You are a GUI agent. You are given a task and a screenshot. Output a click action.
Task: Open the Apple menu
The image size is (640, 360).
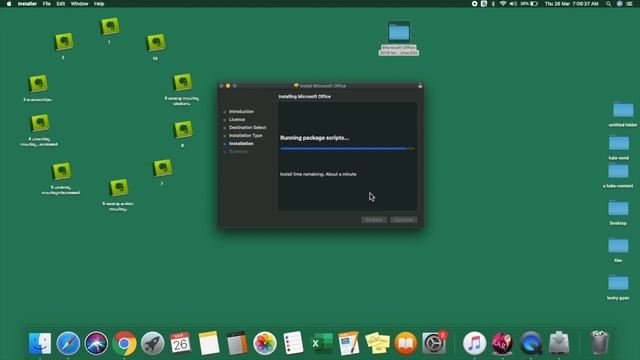pos(9,4)
